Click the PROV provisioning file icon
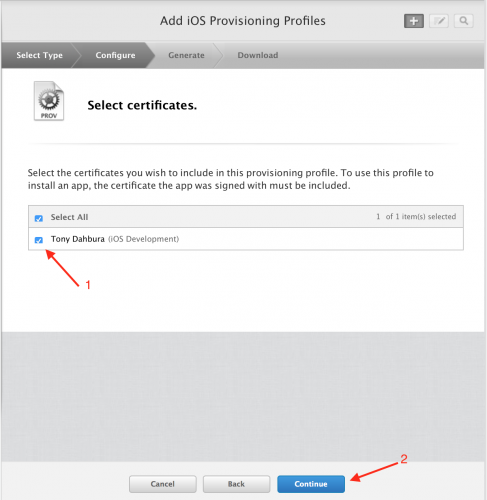This screenshot has width=487, height=500. (x=49, y=101)
